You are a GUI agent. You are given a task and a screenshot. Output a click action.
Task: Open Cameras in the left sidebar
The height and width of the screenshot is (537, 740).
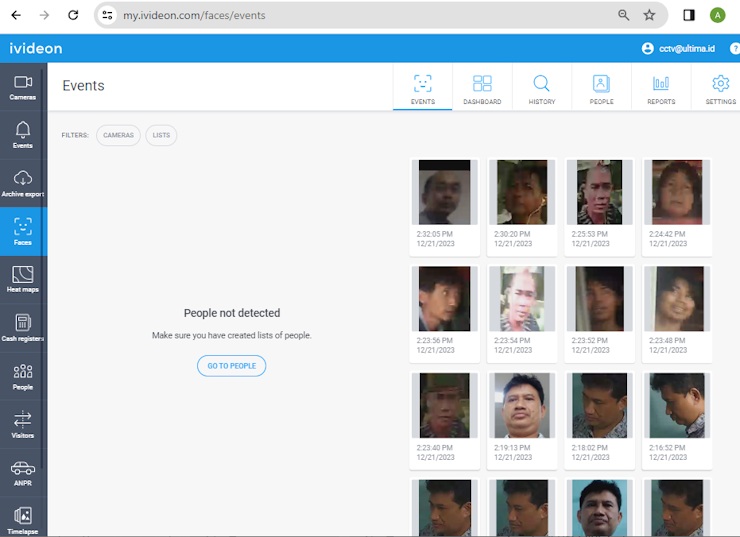23,87
